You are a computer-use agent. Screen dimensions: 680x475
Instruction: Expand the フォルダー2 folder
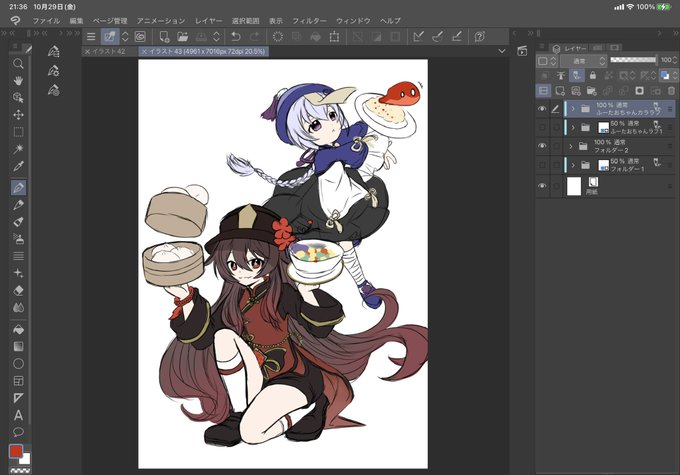pyautogui.click(x=571, y=146)
